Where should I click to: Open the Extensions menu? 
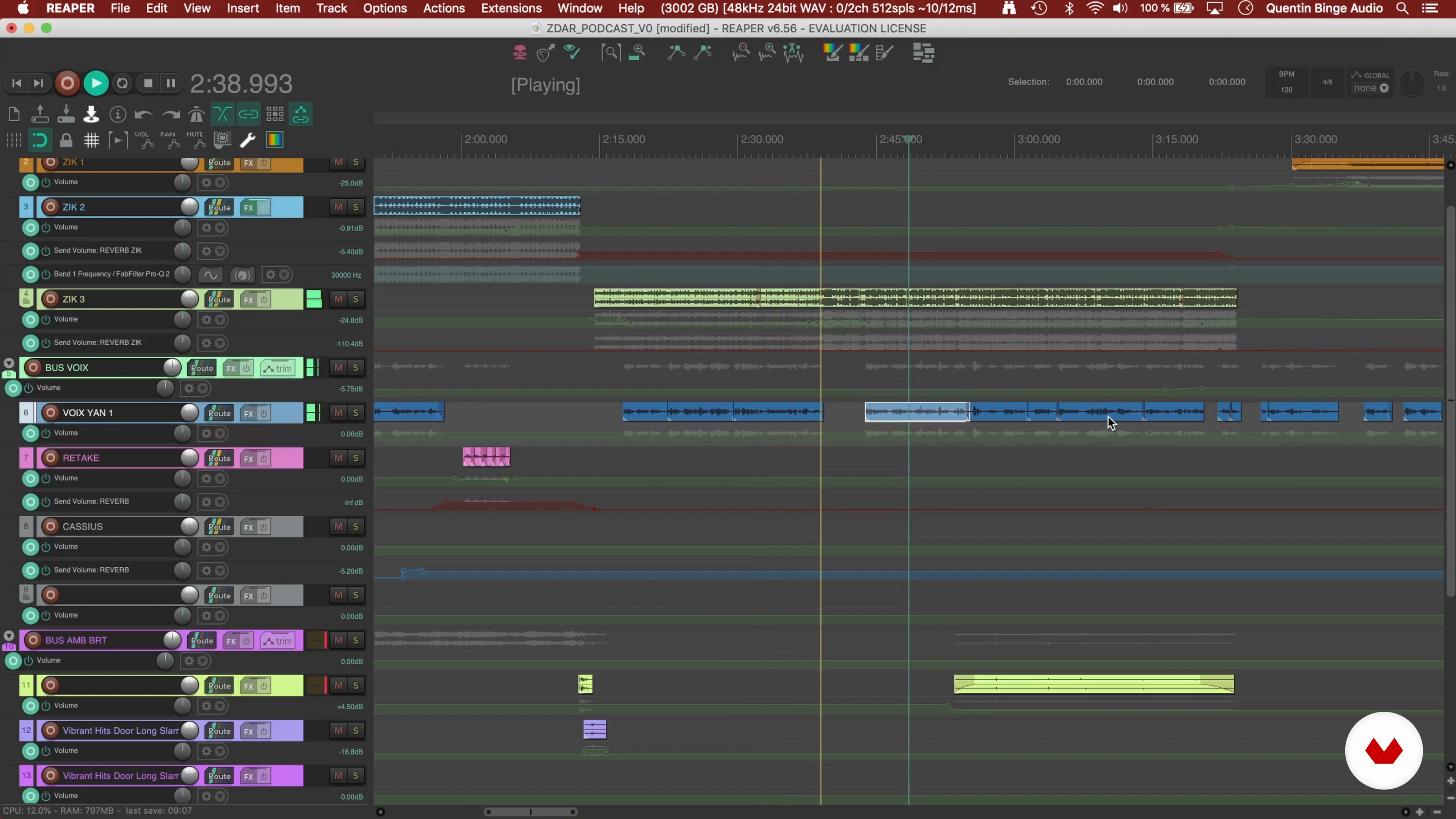point(511,8)
